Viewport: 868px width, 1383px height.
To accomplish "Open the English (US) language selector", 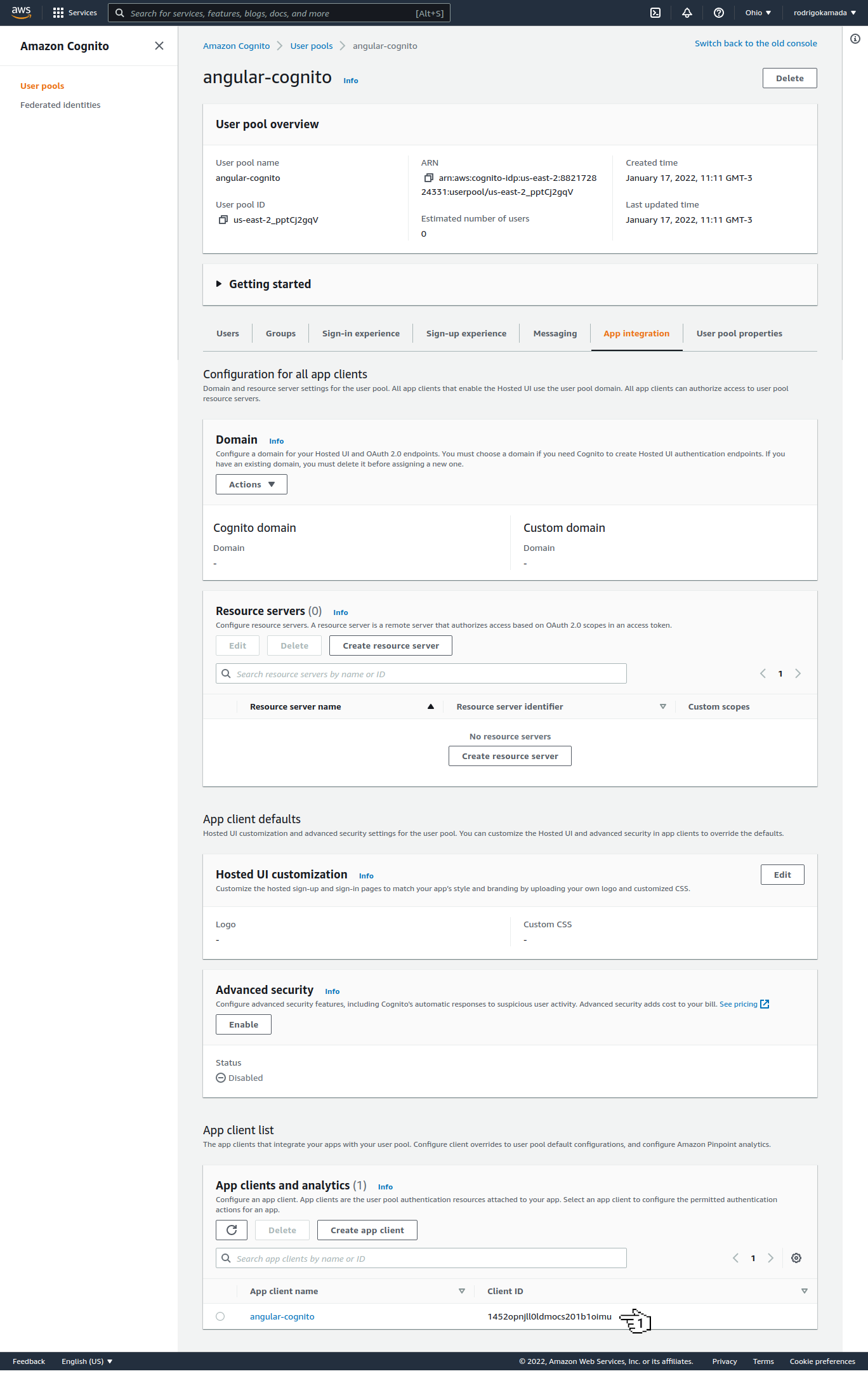I will pos(87,1361).
